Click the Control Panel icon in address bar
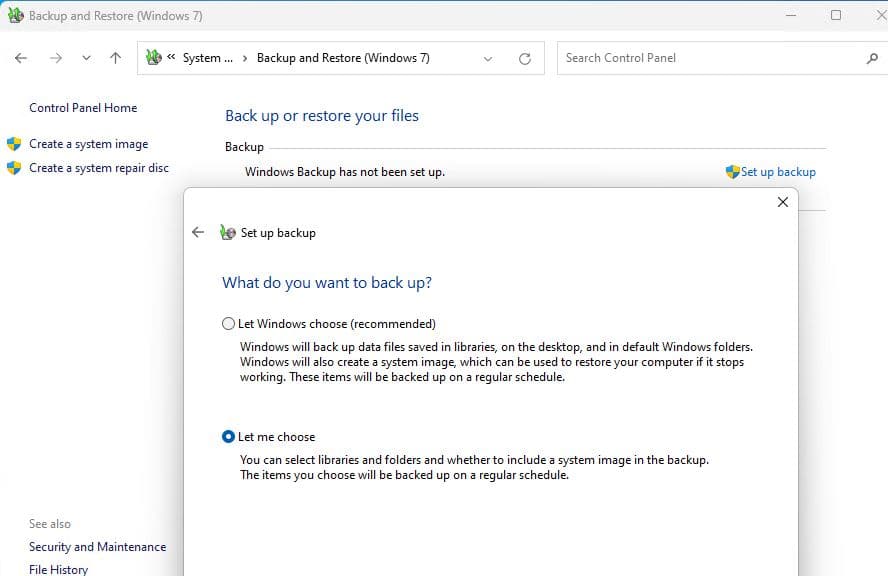 tap(153, 58)
